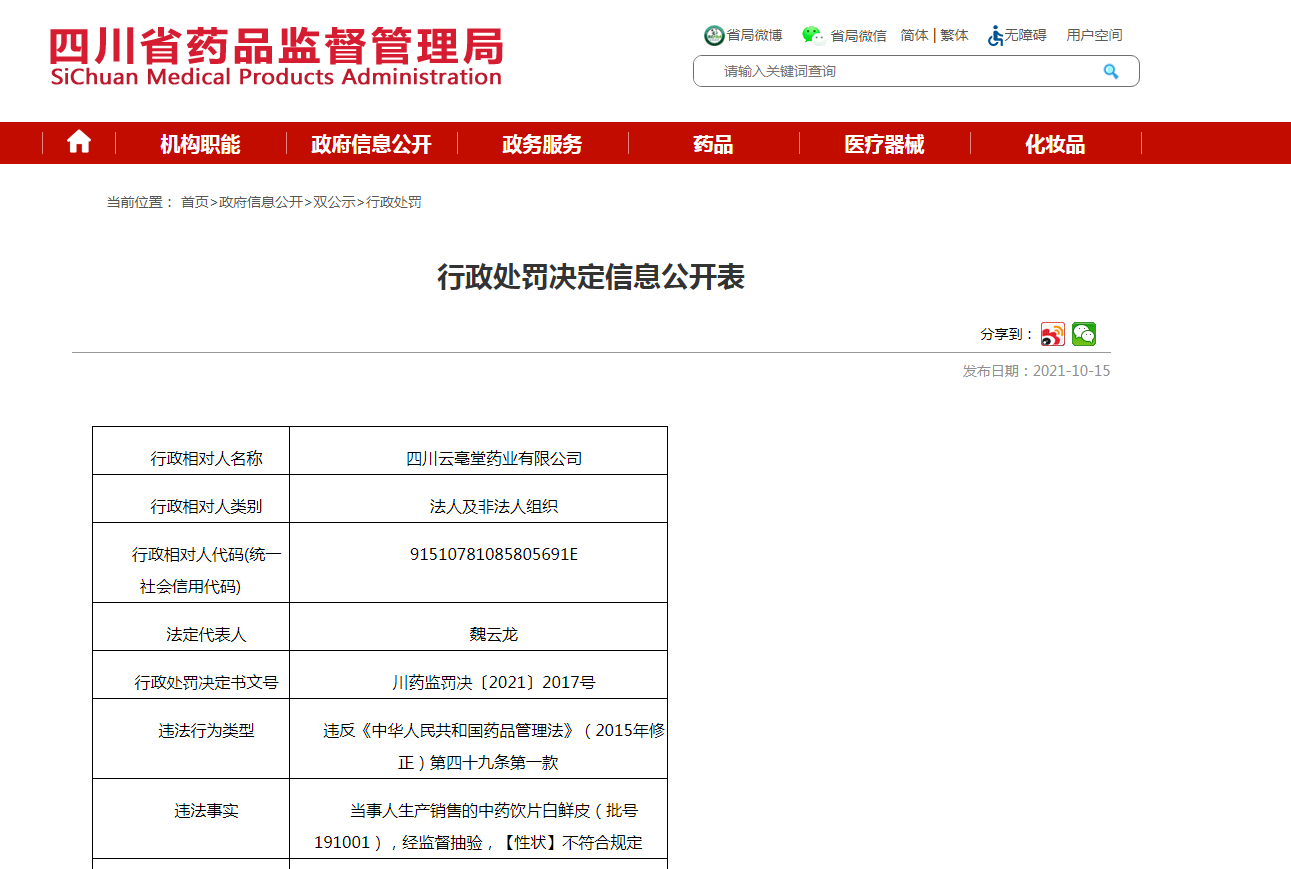1291x869 pixels.
Task: Click the 省局微博 text link
Action: point(754,35)
